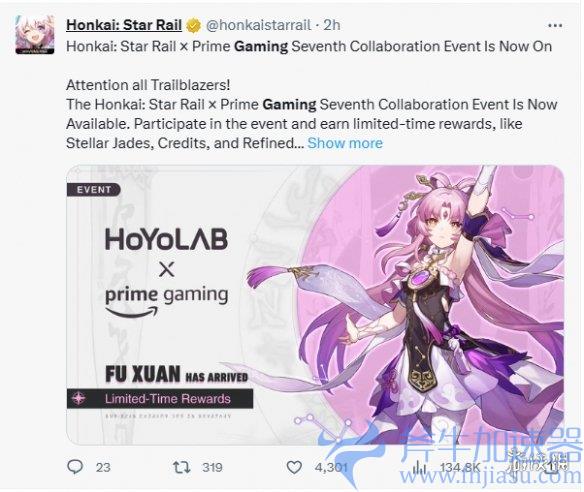This screenshot has width=584, height=492.
Task: Visit the @honkaistarrail handle link
Action: click(258, 25)
